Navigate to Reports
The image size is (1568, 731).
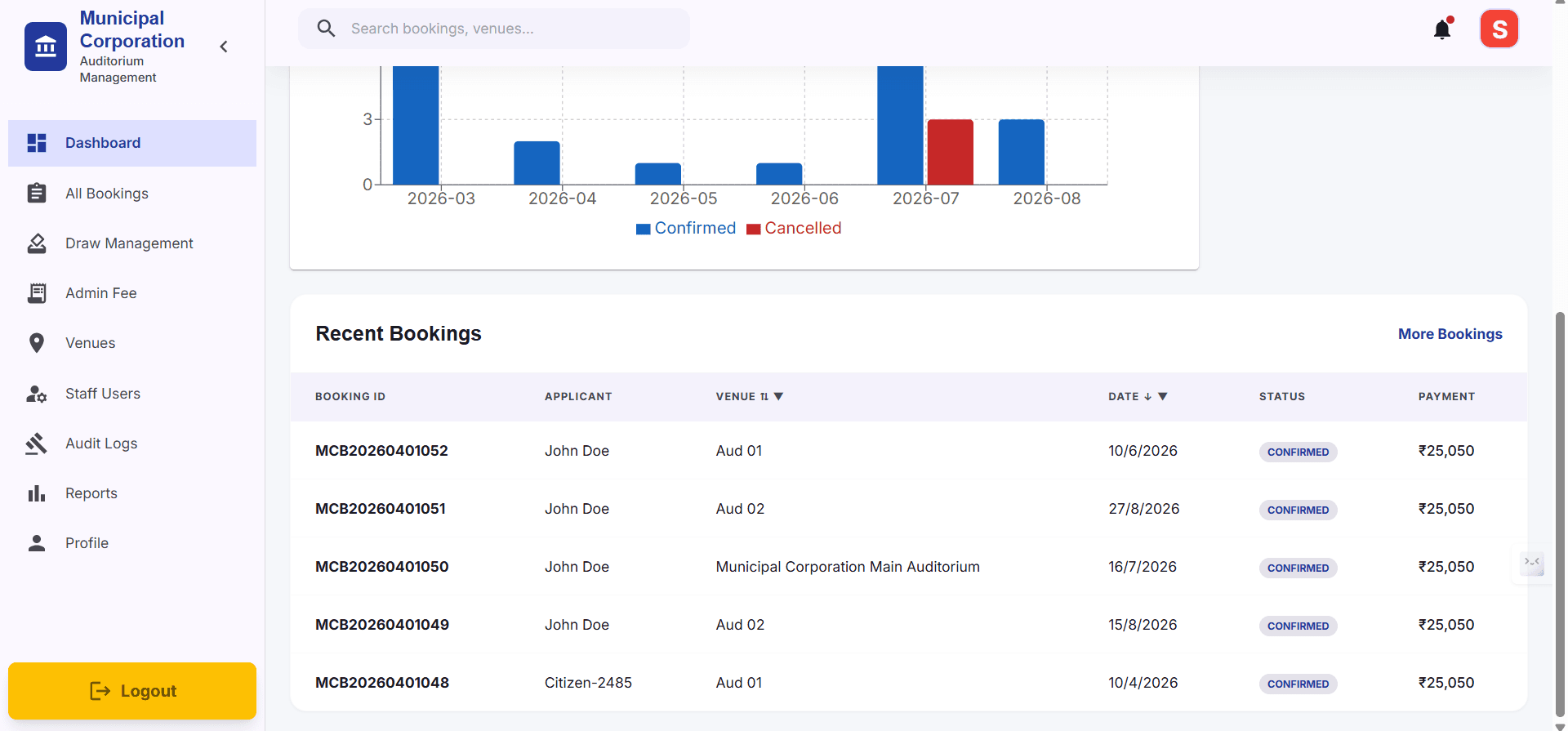click(x=132, y=493)
